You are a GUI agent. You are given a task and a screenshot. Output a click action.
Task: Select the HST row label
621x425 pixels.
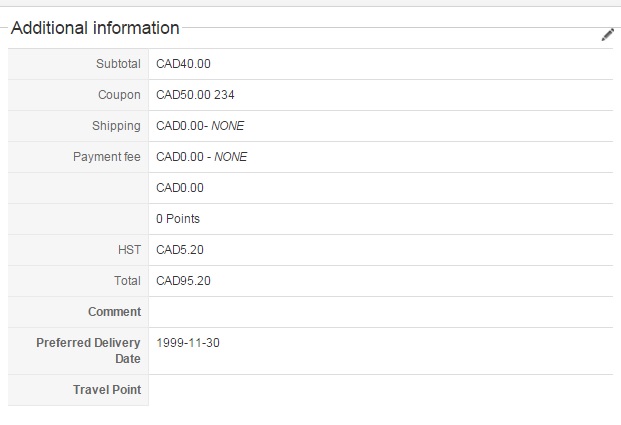129,250
